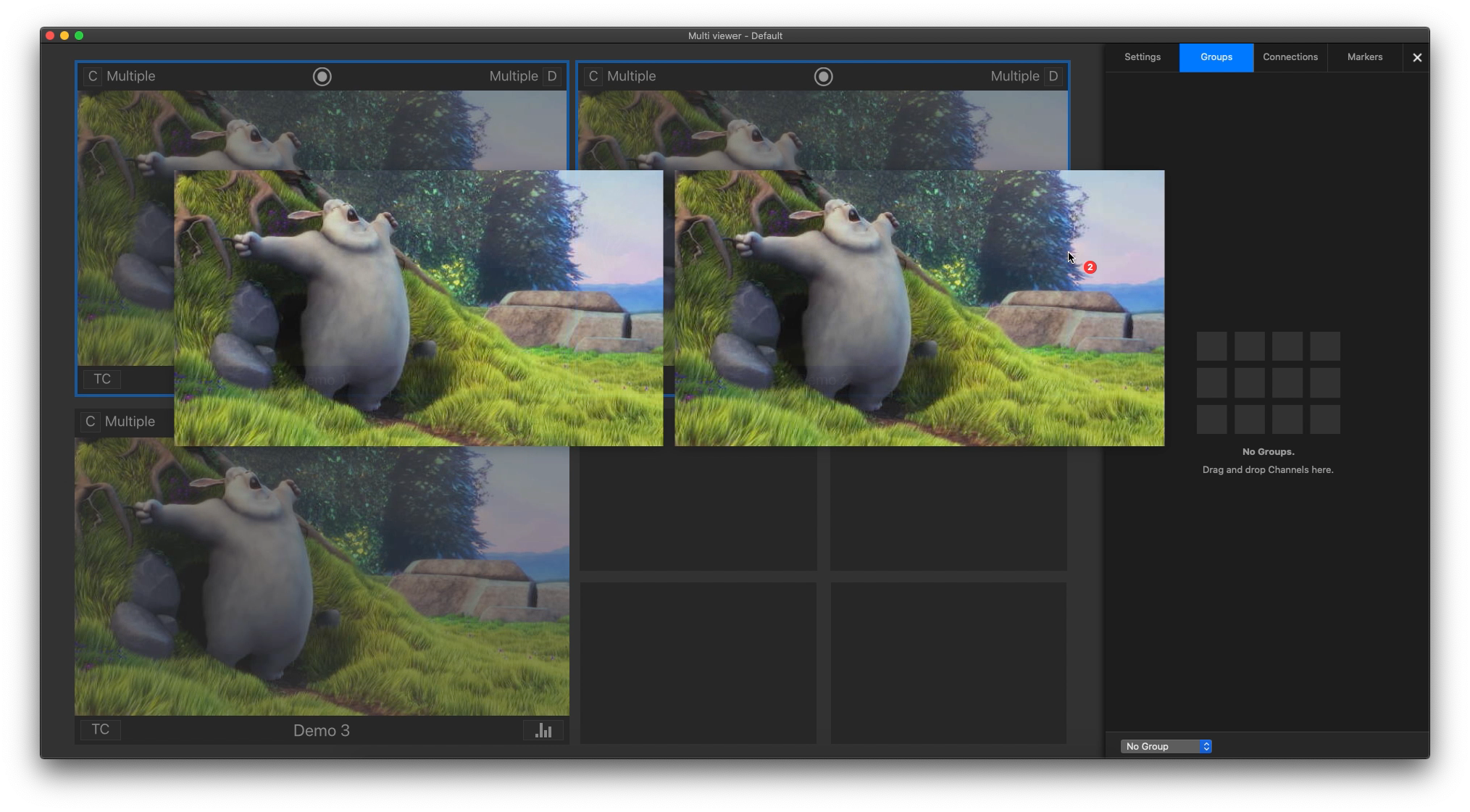
Task: Click the TC button on first channel
Action: click(102, 379)
